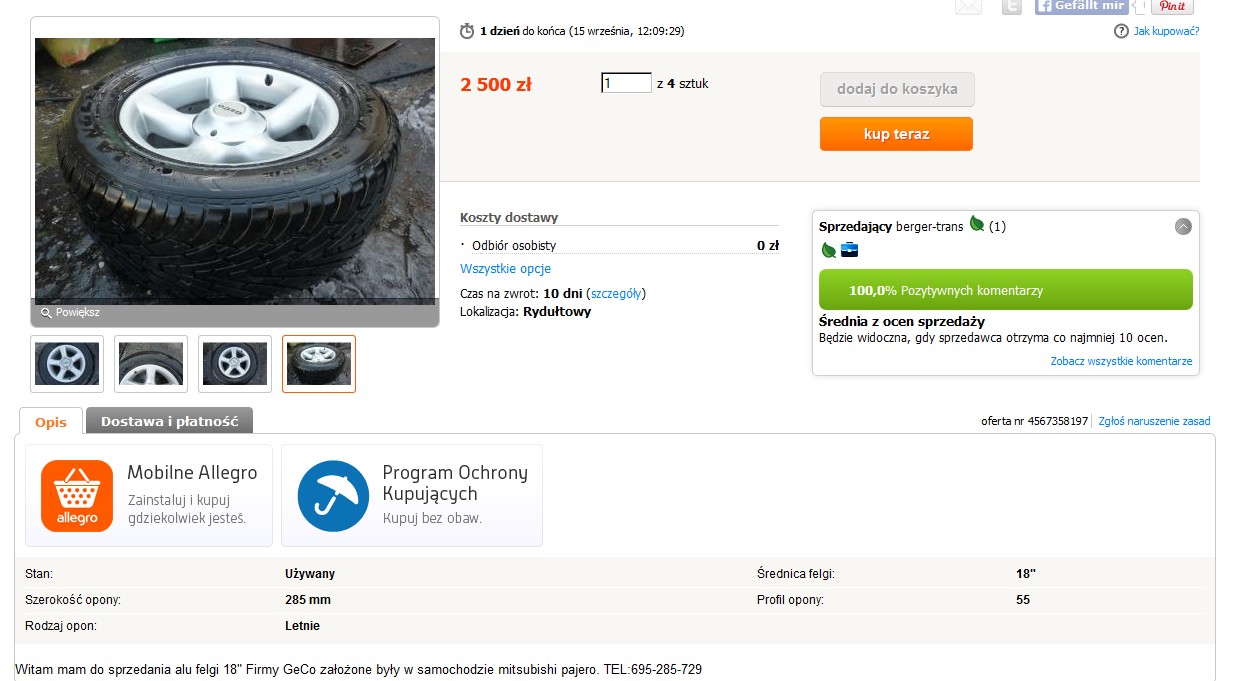Switch to the Opis tab
This screenshot has width=1234, height=681.
[51, 421]
